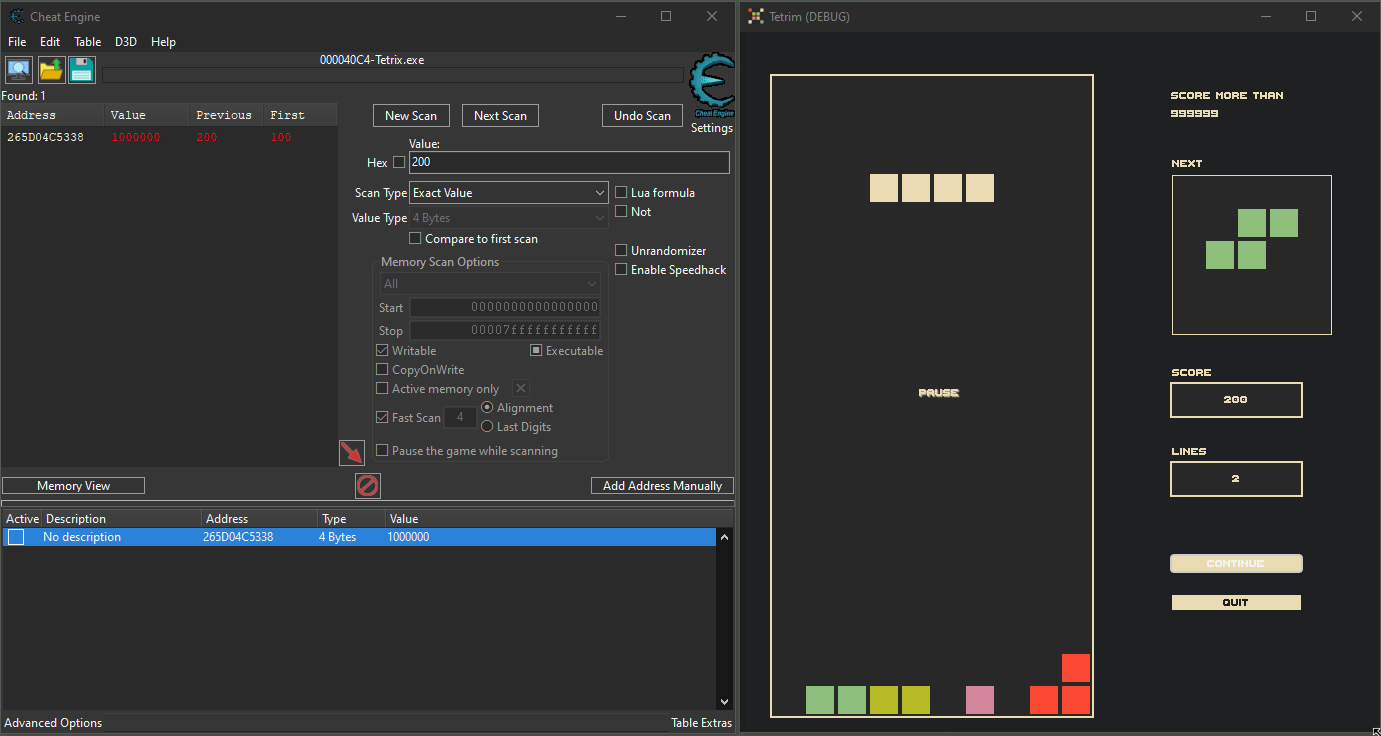
Task: Select the Last Digits radio button
Action: coord(487,427)
